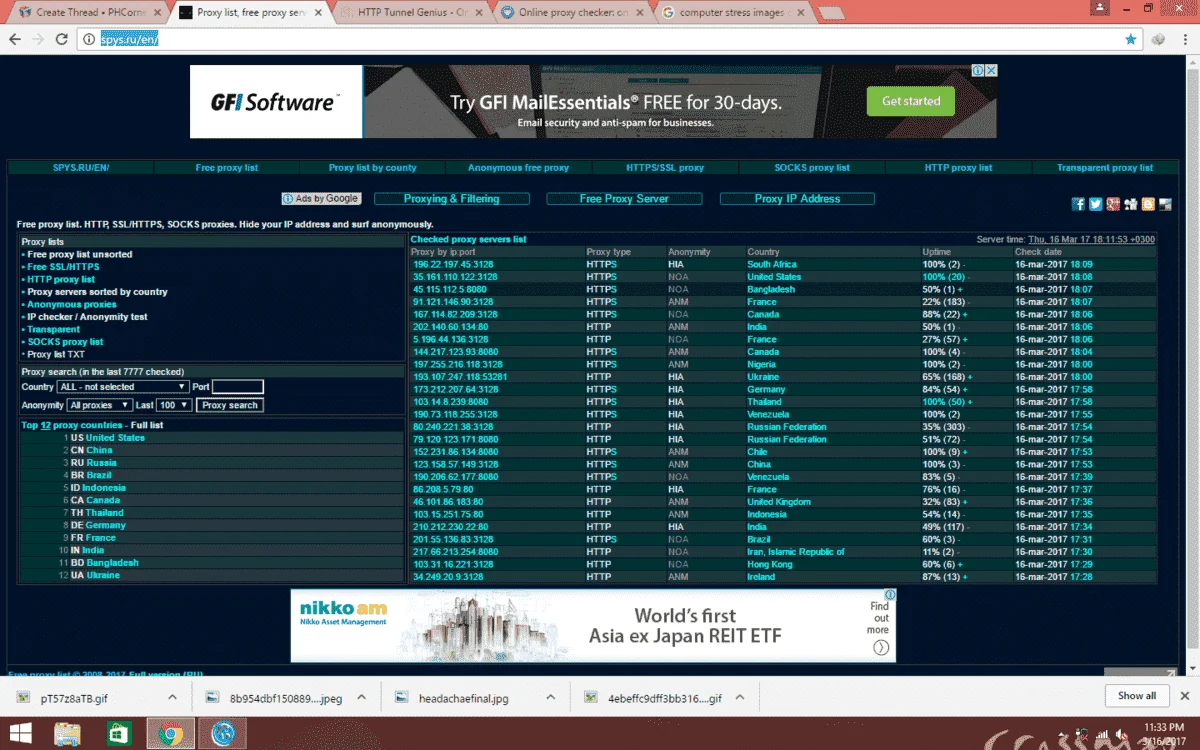Image resolution: width=1200 pixels, height=750 pixels.
Task: Click proxy 196.22.197.45:3128 row
Action: (x=783, y=264)
